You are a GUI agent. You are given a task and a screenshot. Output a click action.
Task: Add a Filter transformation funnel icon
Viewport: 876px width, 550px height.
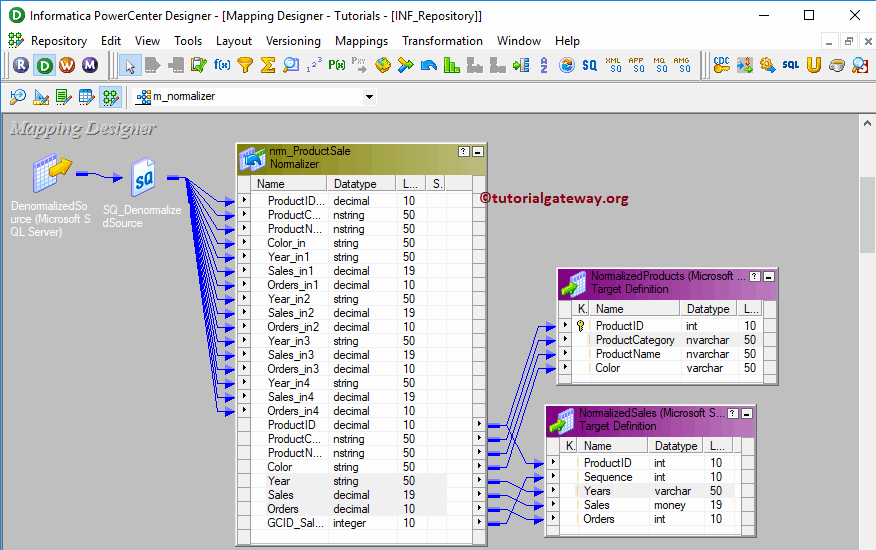[245, 65]
